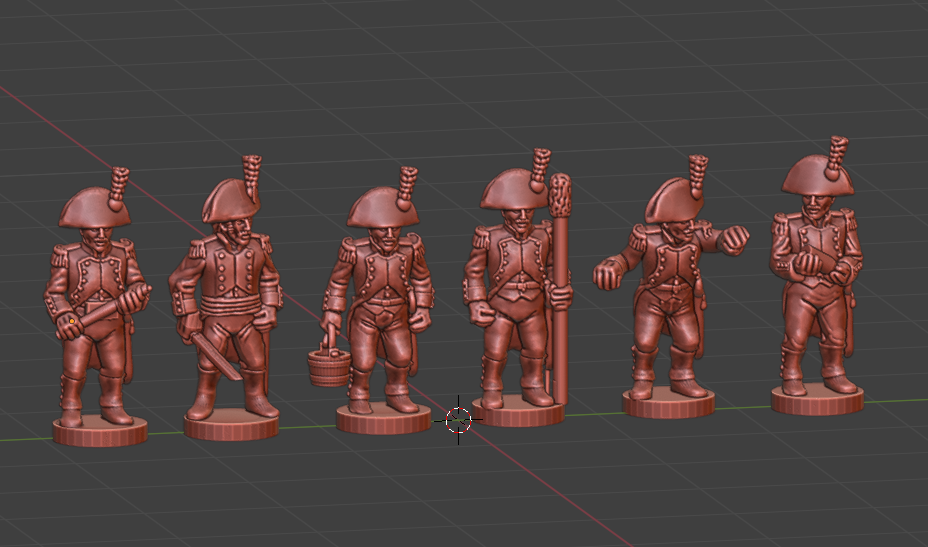Click the base under the raised-fists soldier
This screenshot has width=928, height=547.
click(668, 403)
